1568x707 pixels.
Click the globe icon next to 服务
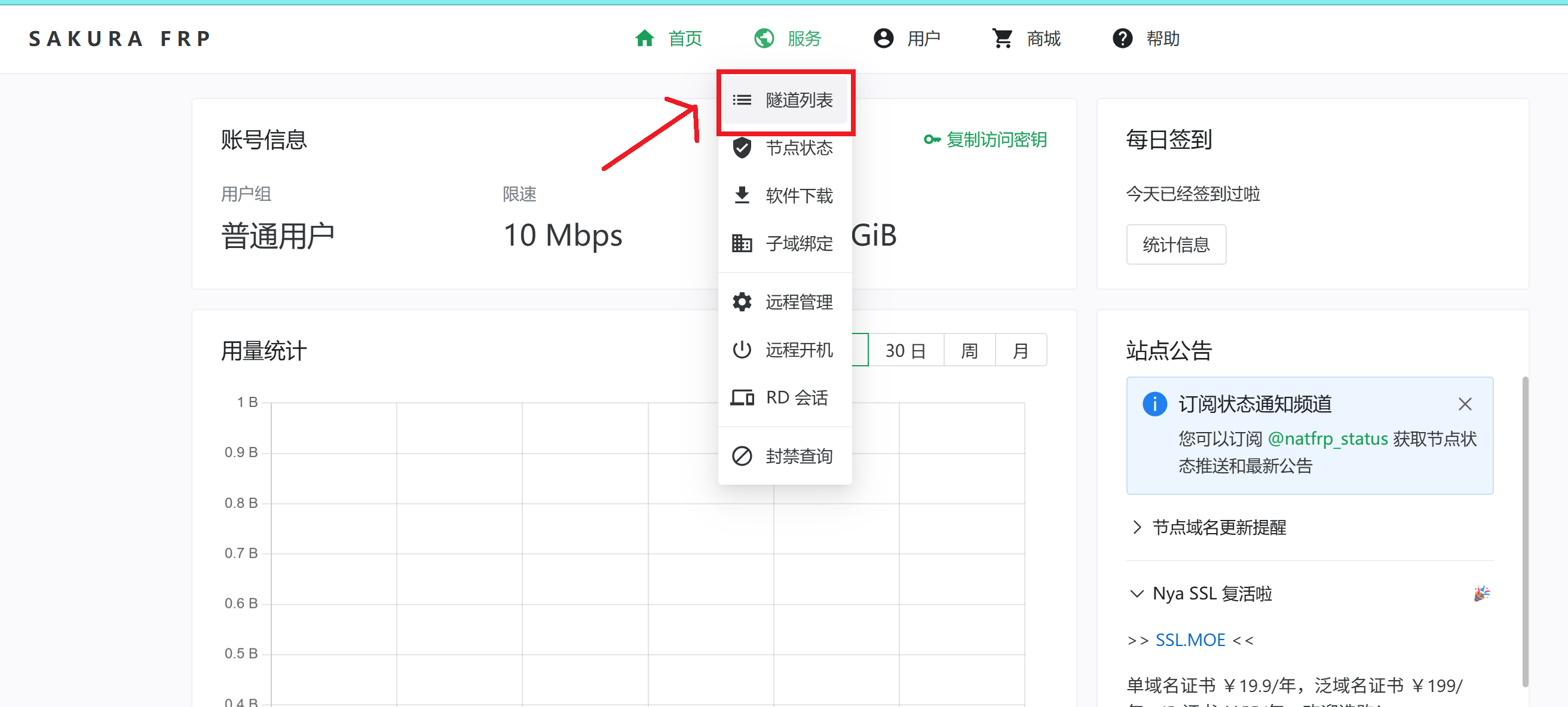click(764, 38)
